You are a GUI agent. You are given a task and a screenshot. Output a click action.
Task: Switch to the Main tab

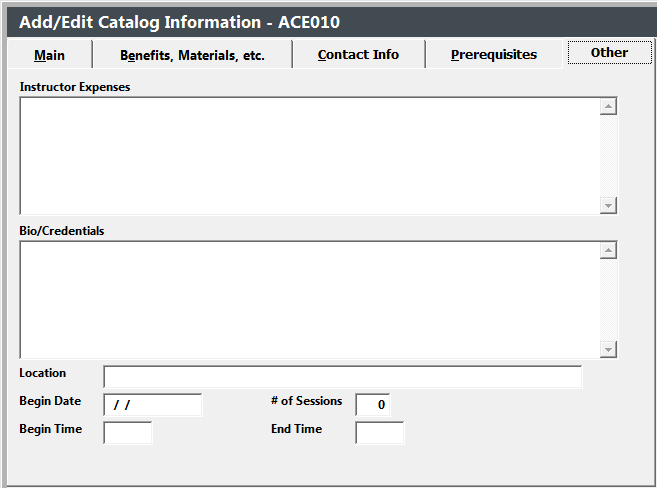point(49,54)
